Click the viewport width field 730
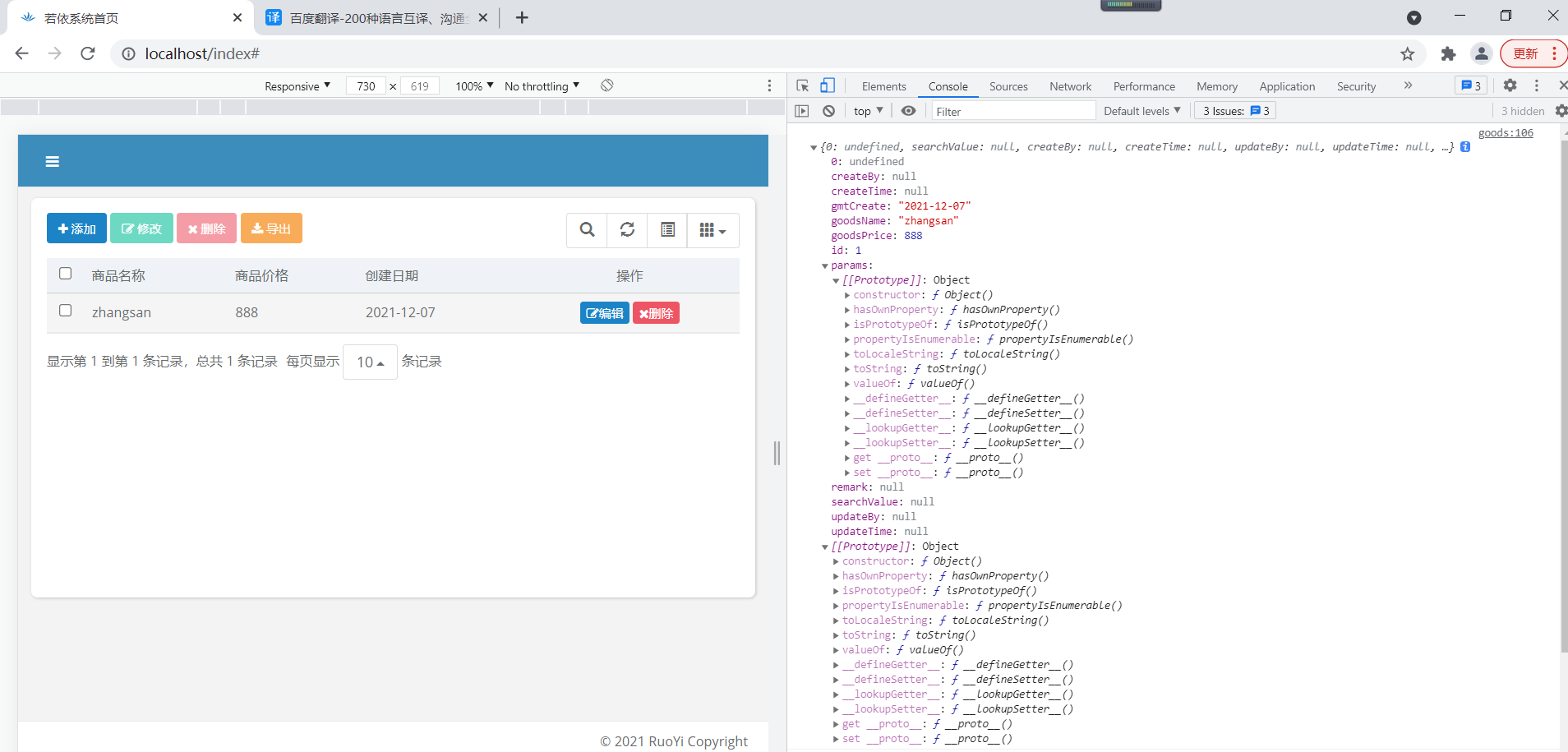 [x=366, y=85]
